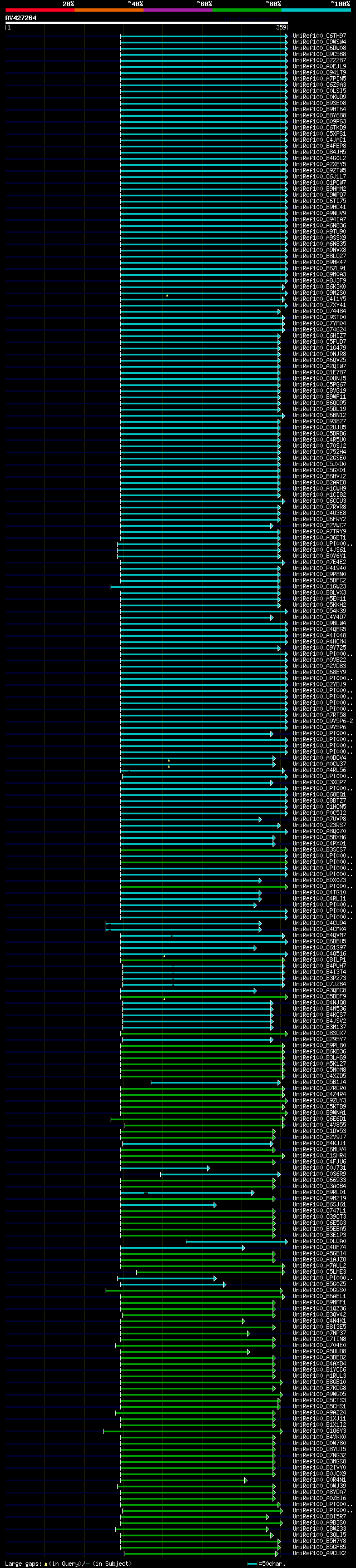Select hit label UniRef100_Q9ZTW5
Viewport: 356px width, 1568px height.
[x=319, y=170]
